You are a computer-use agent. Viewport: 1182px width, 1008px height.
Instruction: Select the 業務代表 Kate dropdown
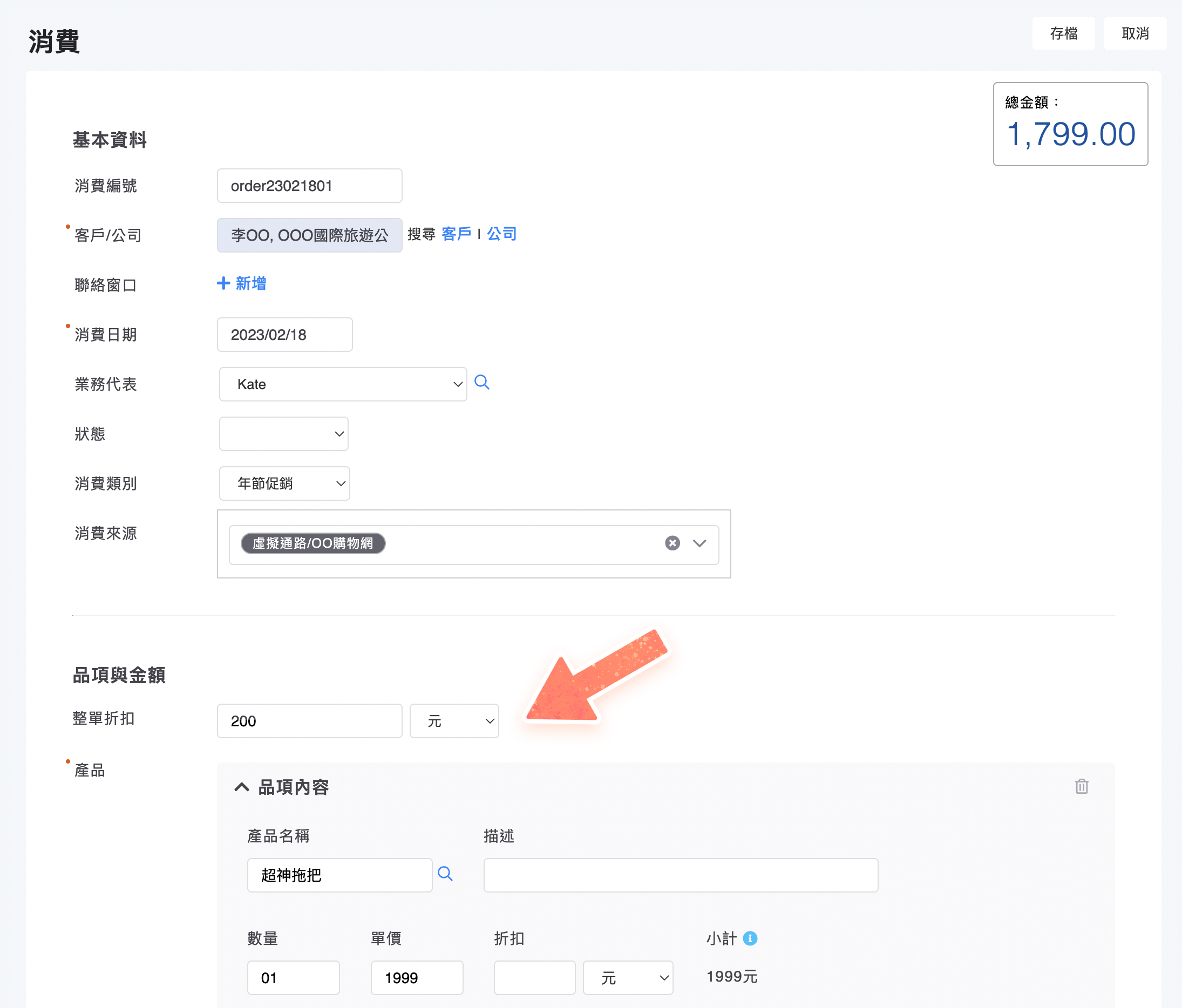[x=343, y=383]
